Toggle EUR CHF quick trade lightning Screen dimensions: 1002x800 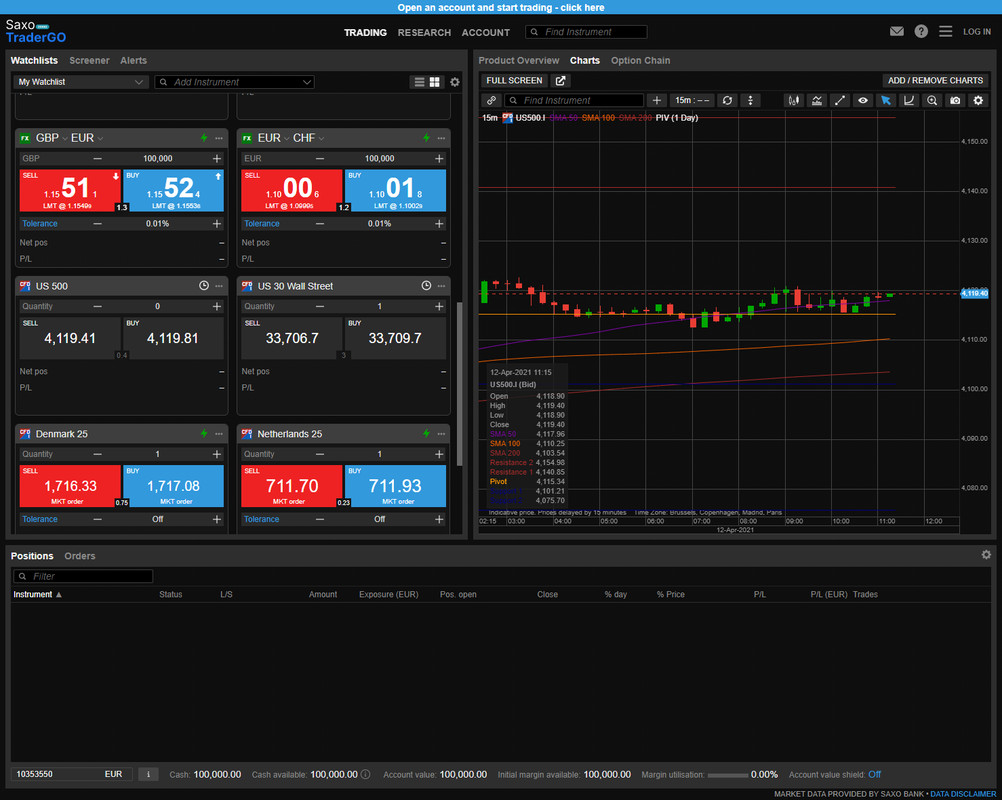point(426,138)
